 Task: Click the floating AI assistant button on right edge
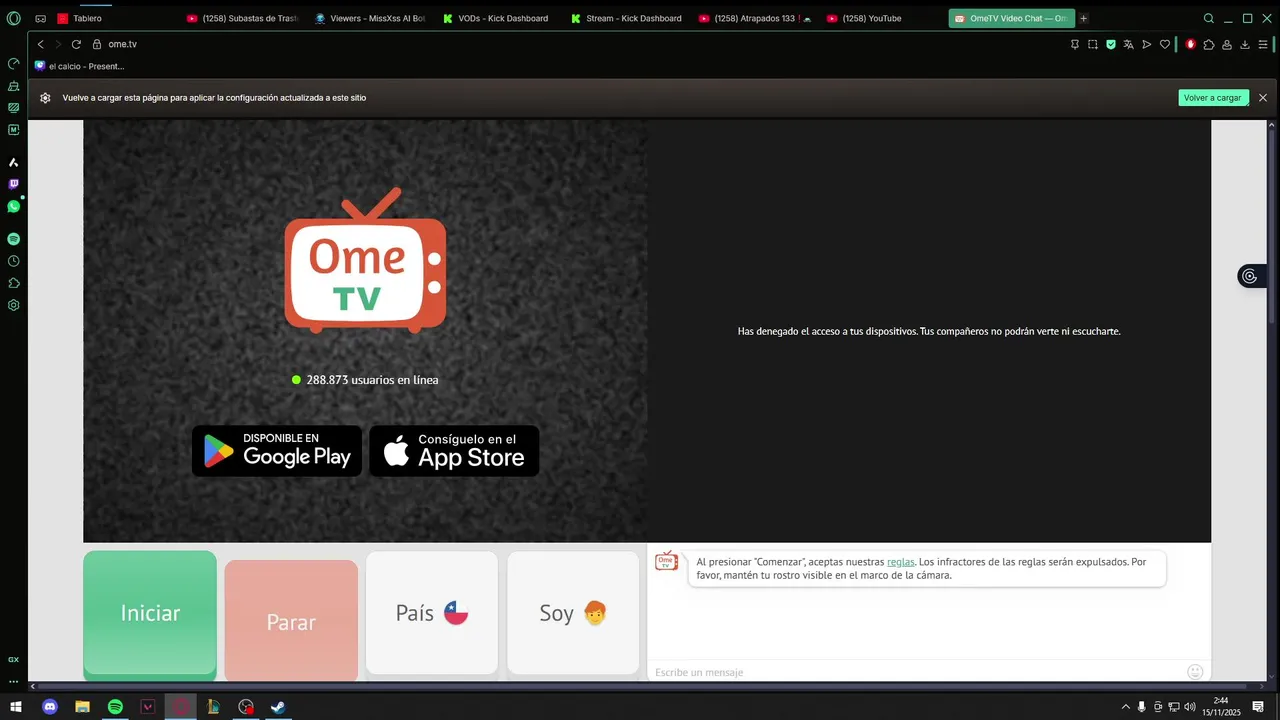(x=1249, y=276)
